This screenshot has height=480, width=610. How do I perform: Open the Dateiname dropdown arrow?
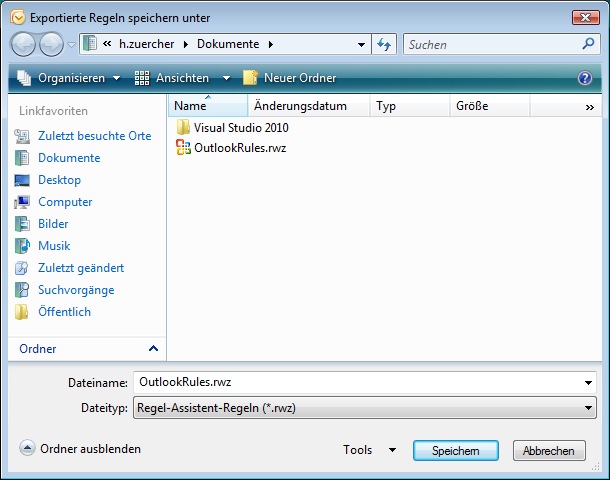click(588, 383)
